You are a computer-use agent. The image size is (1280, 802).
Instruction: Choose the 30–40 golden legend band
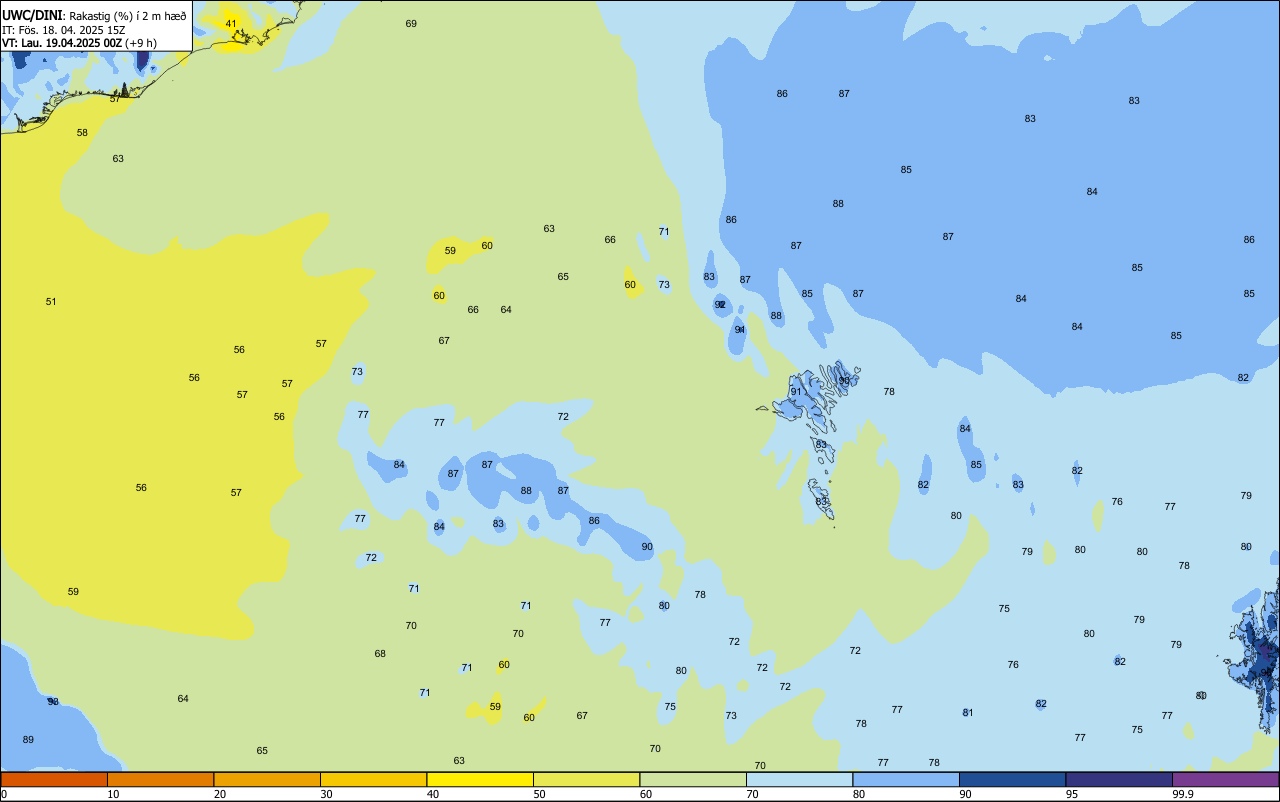(373, 779)
